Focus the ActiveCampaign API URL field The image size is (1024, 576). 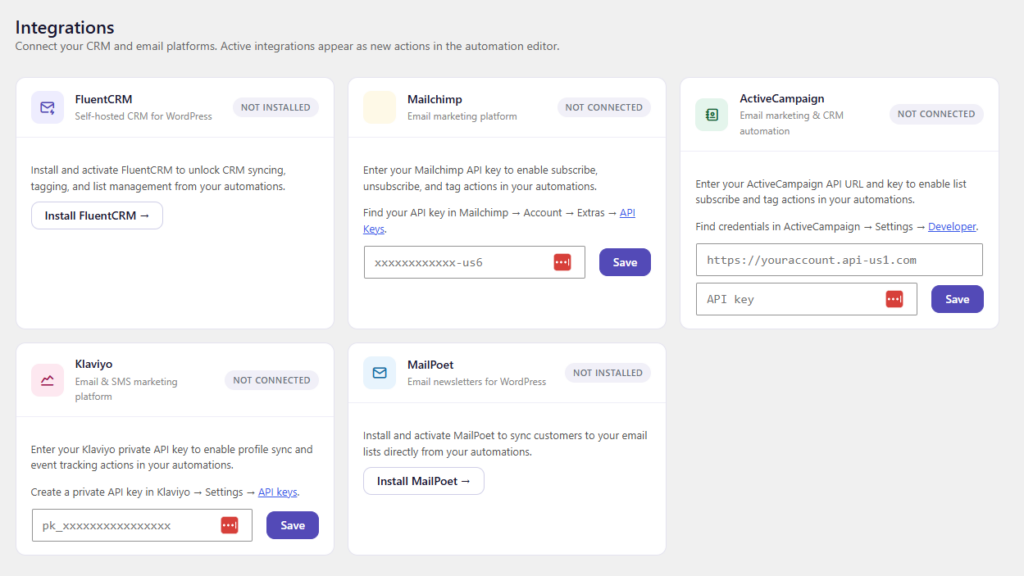(x=839, y=260)
